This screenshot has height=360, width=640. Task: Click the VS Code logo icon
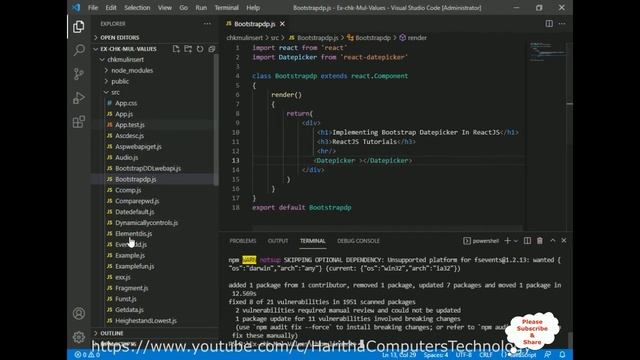coord(76,7)
